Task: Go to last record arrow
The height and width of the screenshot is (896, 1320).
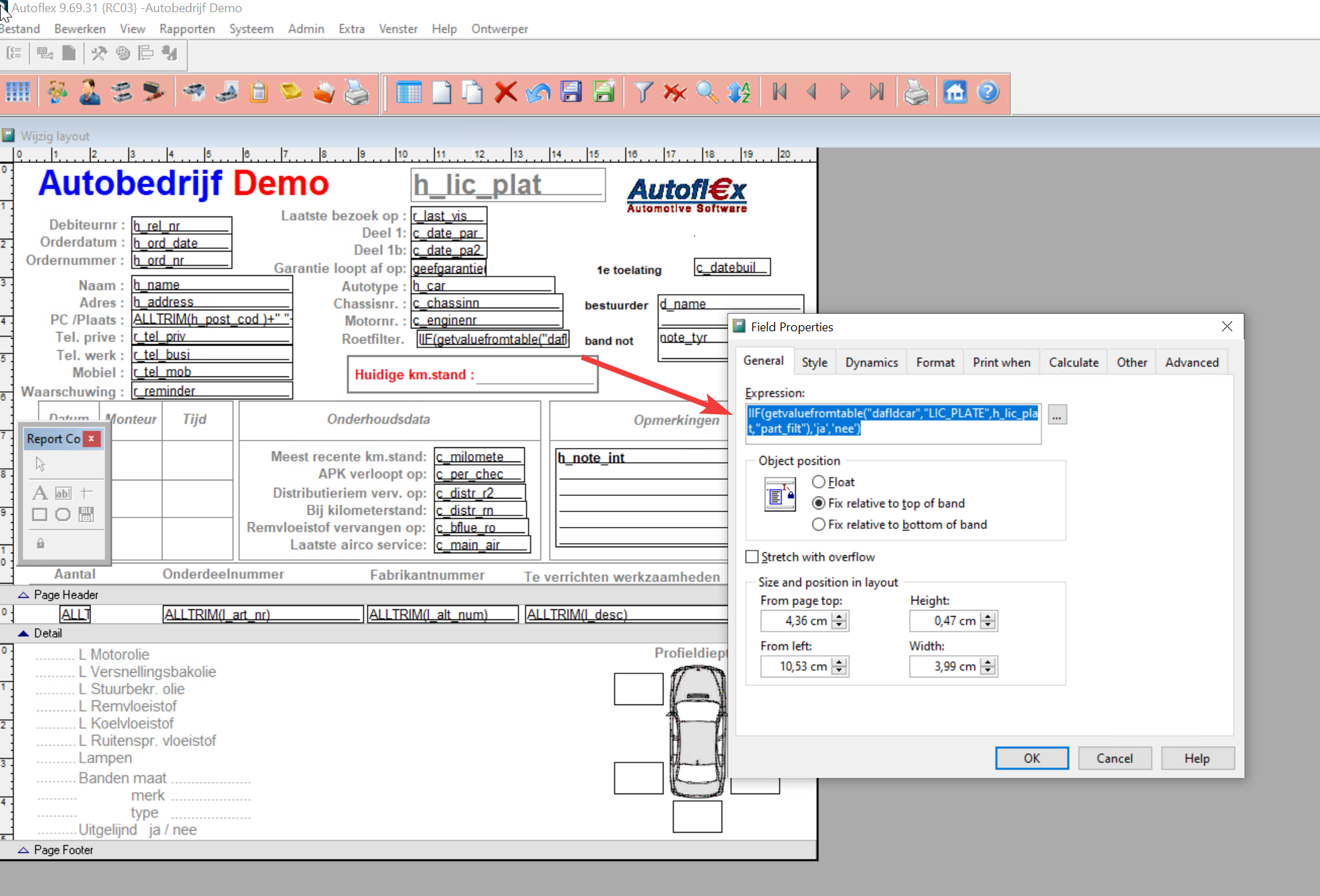Action: click(x=877, y=92)
